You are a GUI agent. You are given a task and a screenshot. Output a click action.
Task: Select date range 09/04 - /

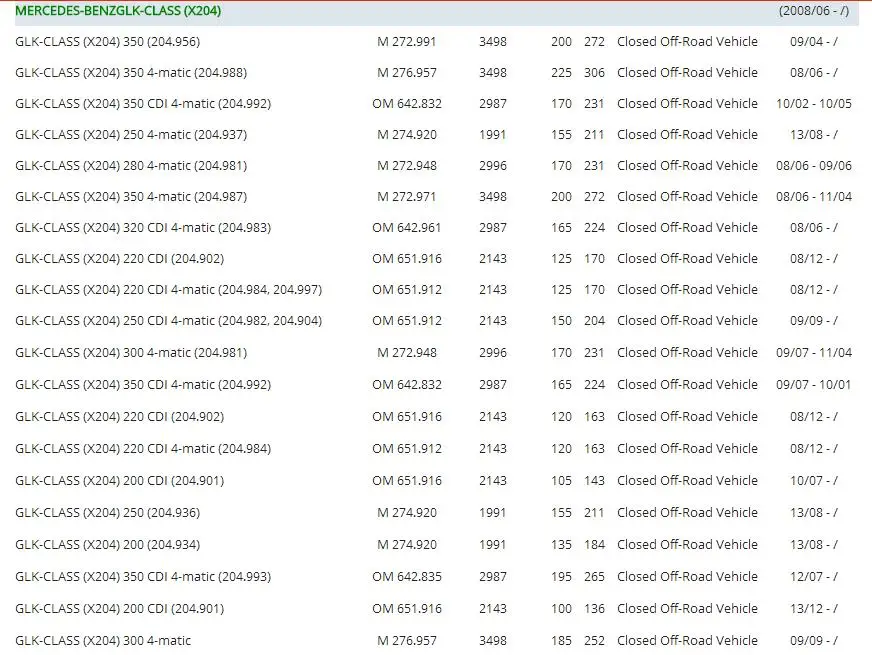click(x=814, y=42)
